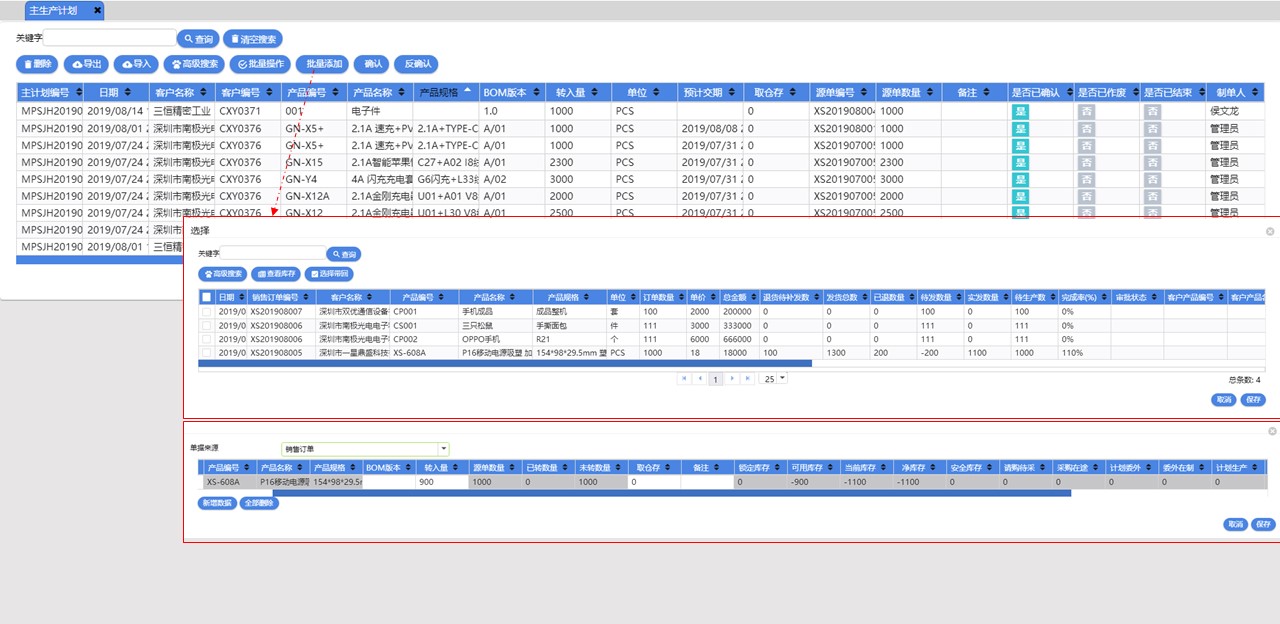The width and height of the screenshot is (1280, 624).
Task: Click the 新增数据 add data button
Action: 217,503
